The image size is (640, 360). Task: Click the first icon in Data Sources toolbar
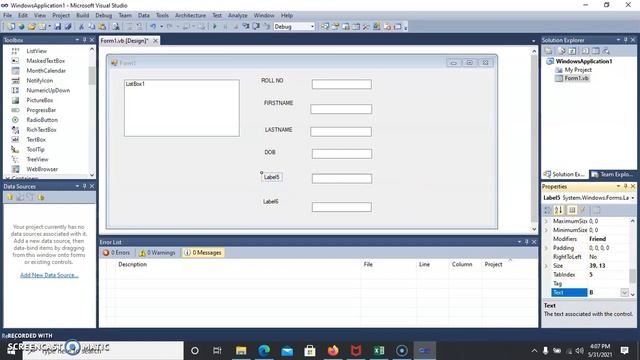point(9,197)
